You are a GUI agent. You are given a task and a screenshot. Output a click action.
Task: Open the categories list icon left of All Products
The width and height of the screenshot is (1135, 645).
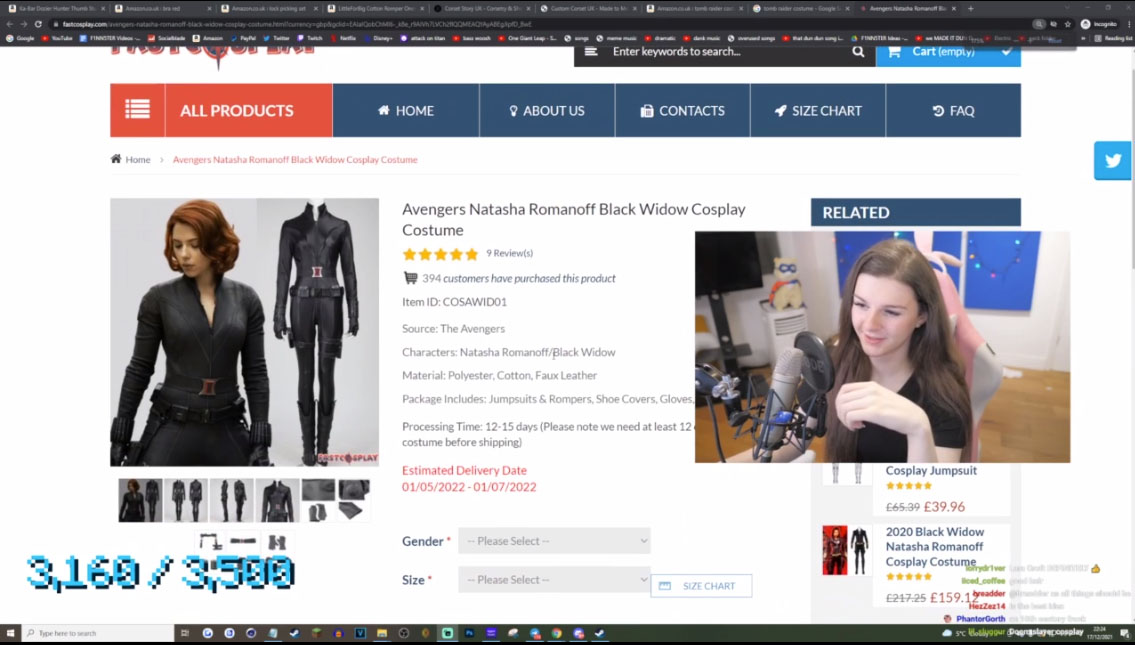[138, 110]
